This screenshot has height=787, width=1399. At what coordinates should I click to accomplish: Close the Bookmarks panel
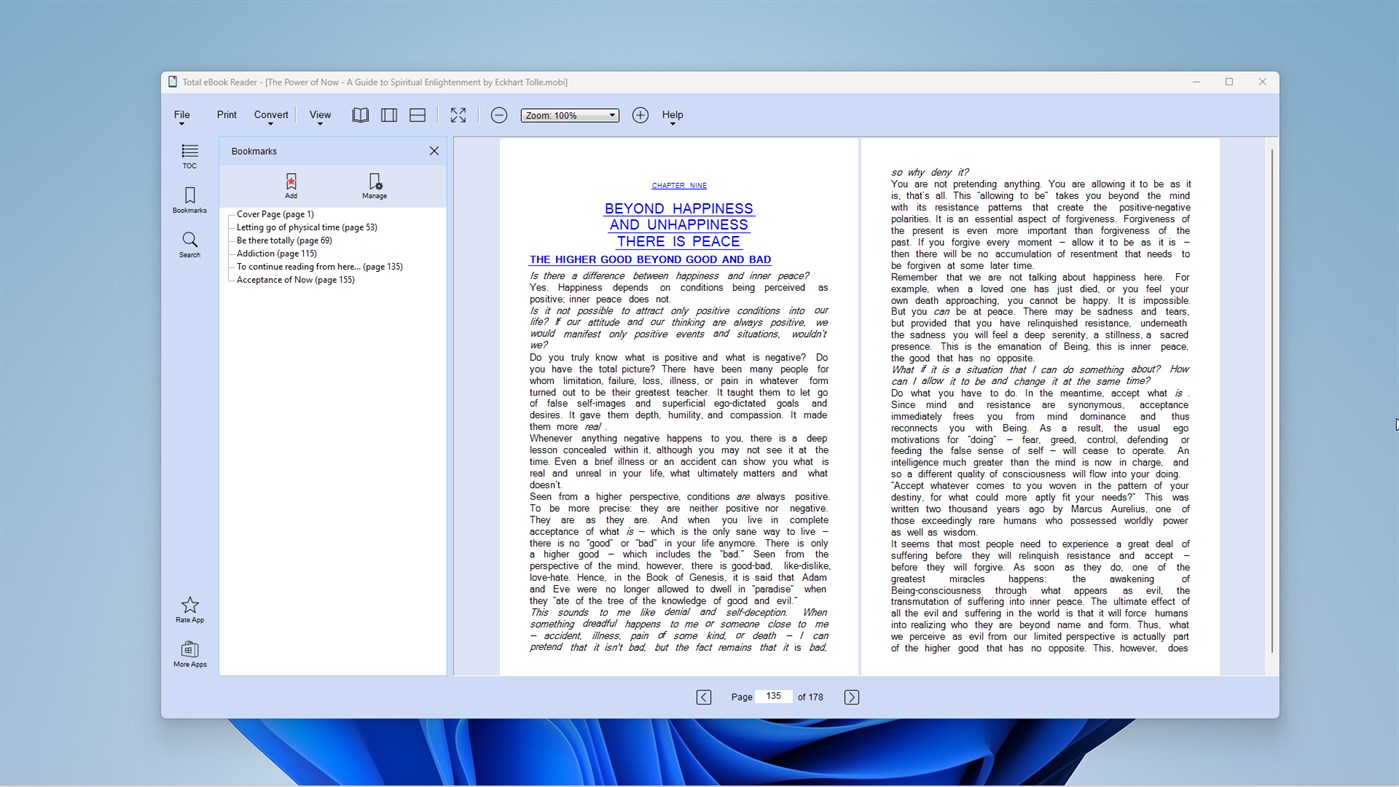tap(434, 150)
